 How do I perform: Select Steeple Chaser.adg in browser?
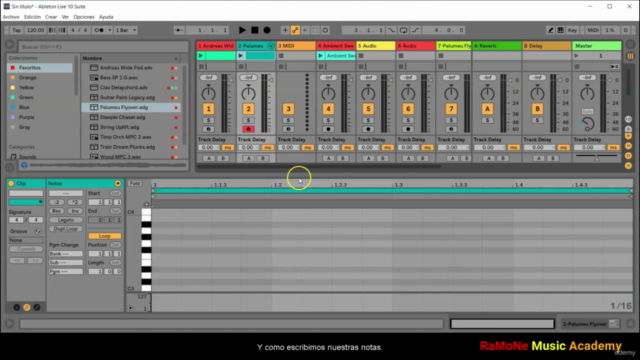(x=122, y=117)
